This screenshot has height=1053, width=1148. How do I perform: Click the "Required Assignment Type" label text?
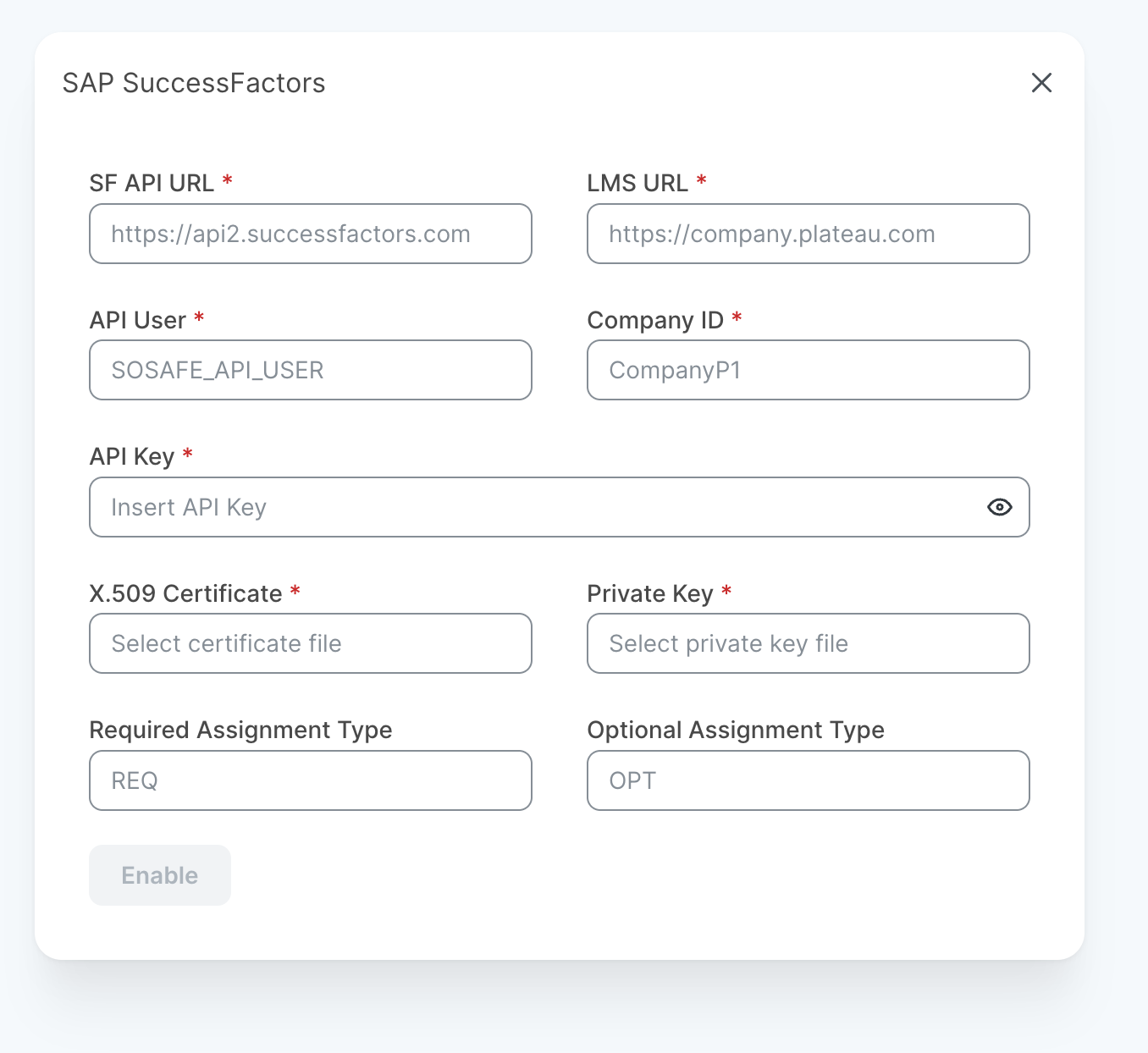click(240, 730)
